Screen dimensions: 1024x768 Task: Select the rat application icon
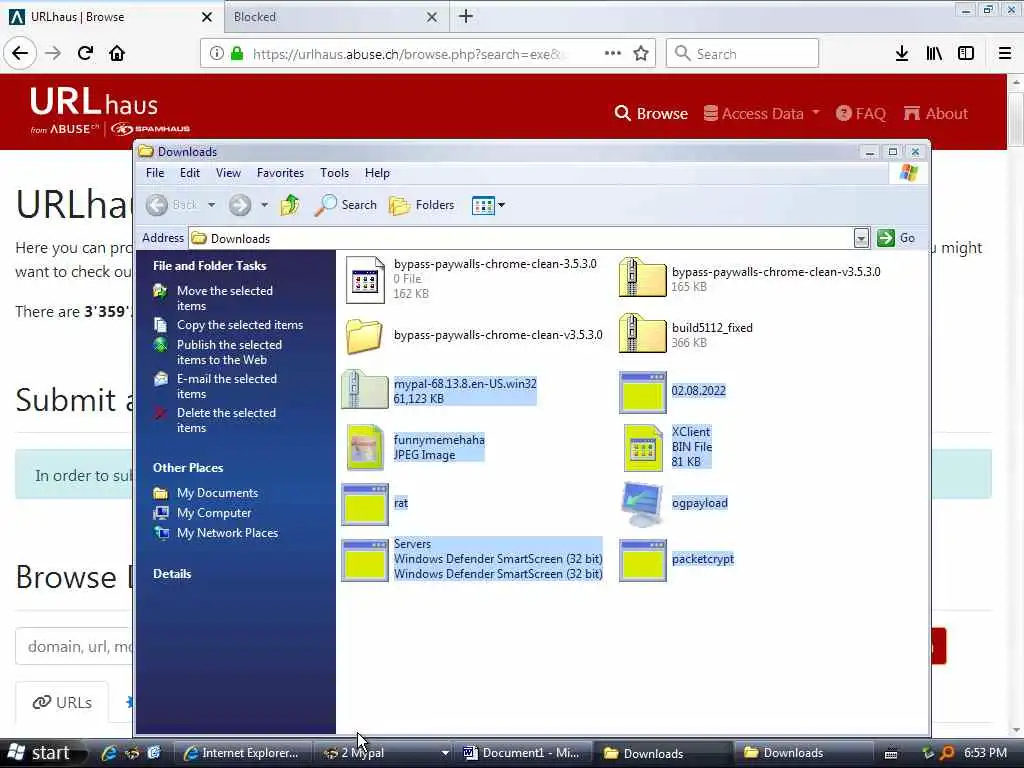(x=365, y=504)
